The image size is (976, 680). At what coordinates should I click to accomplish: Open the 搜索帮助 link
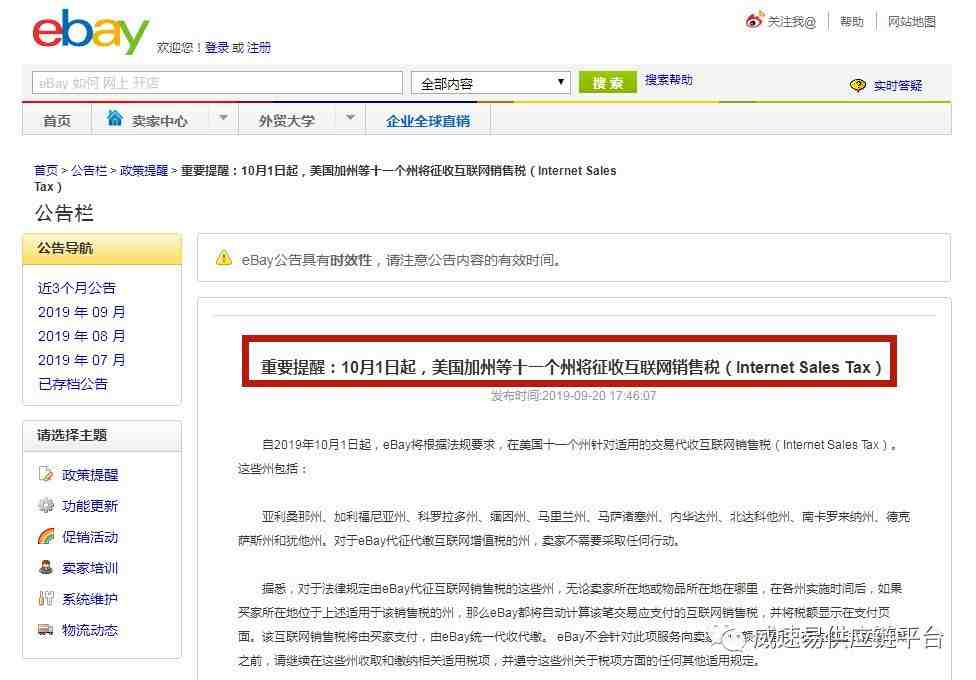coord(669,80)
